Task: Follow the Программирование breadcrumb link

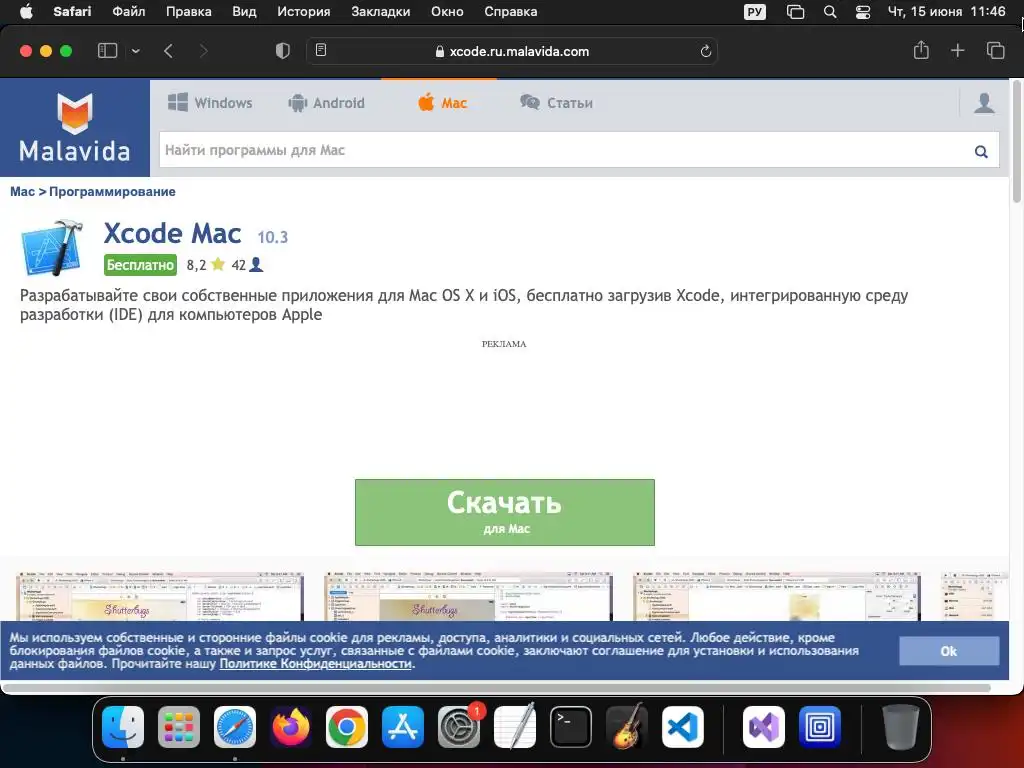Action: tap(112, 191)
